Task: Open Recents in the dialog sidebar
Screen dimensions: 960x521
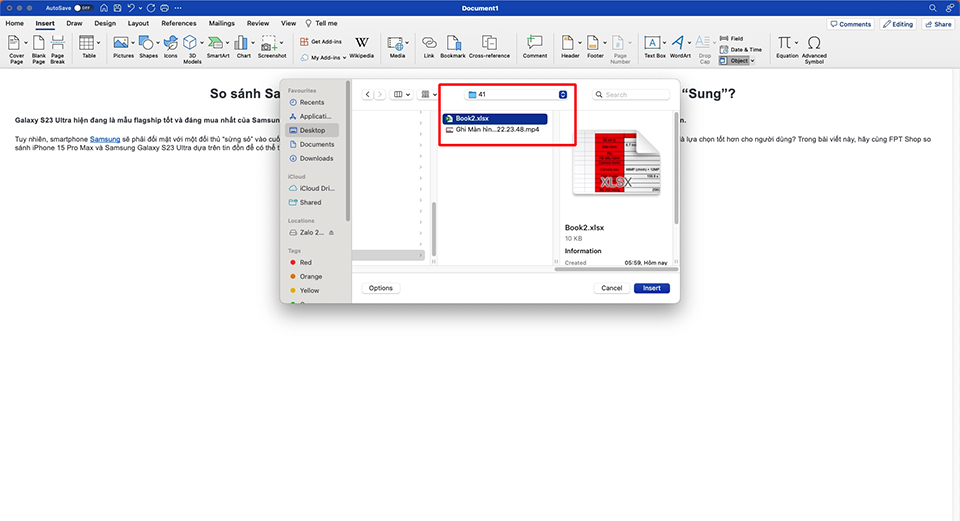Action: click(312, 102)
